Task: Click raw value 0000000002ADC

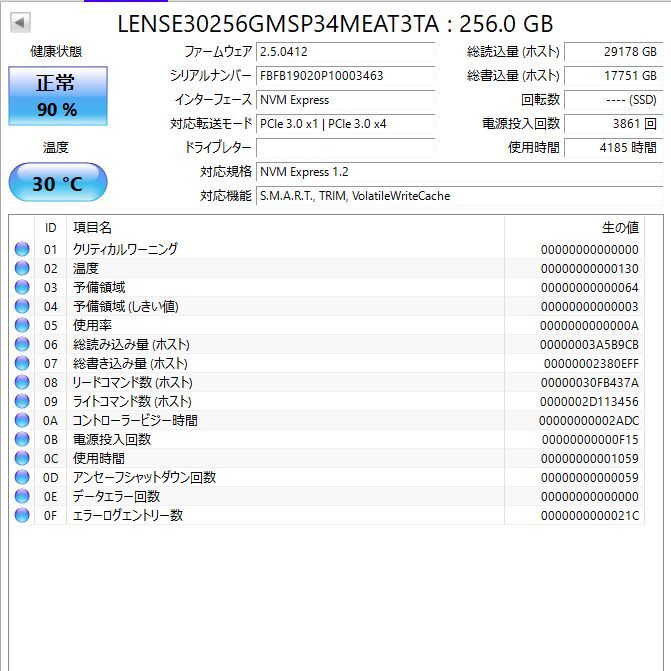Action: click(589, 421)
